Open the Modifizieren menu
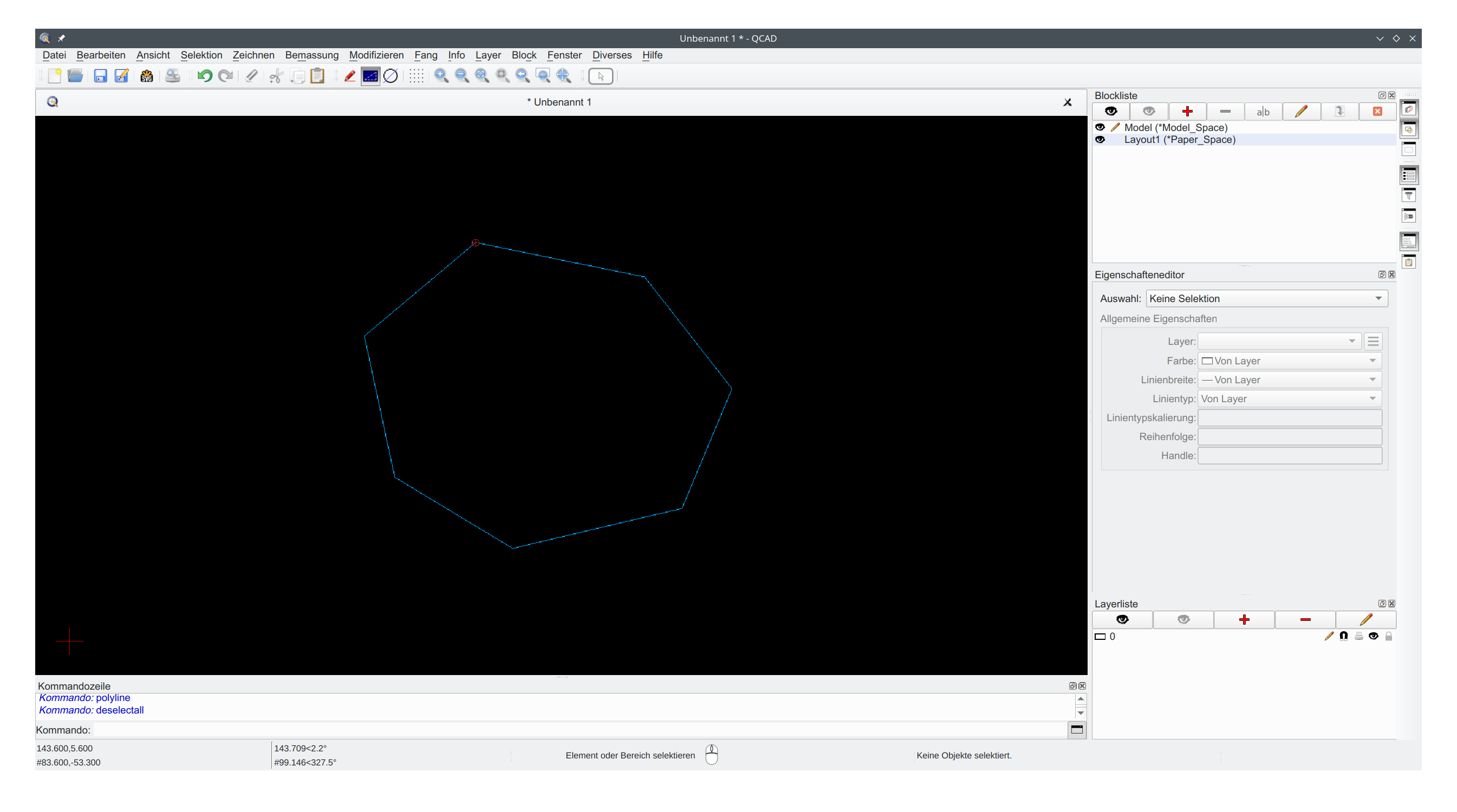Image resolution: width=1457 pixels, height=812 pixels. tap(376, 55)
